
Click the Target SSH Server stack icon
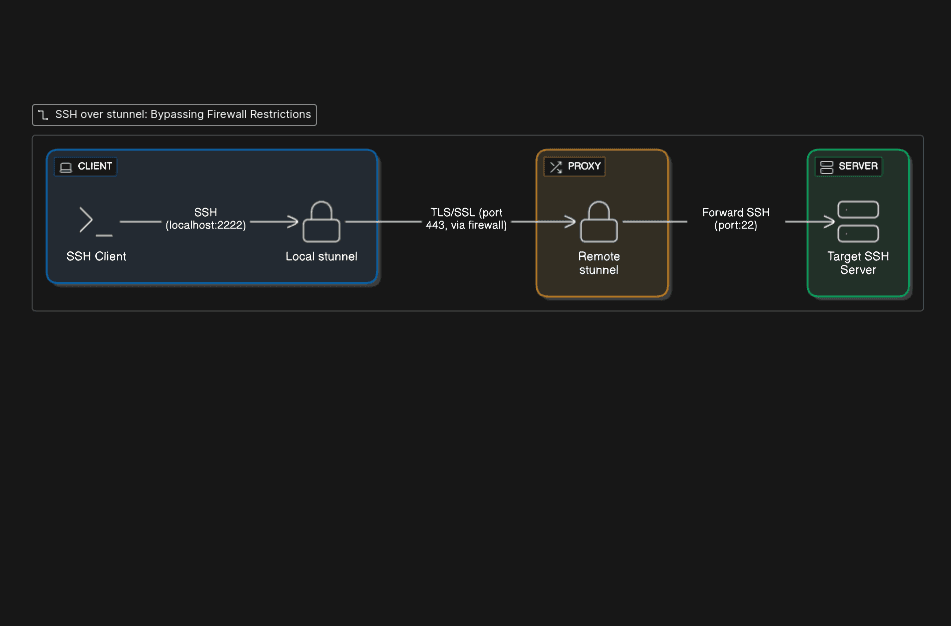(858, 221)
